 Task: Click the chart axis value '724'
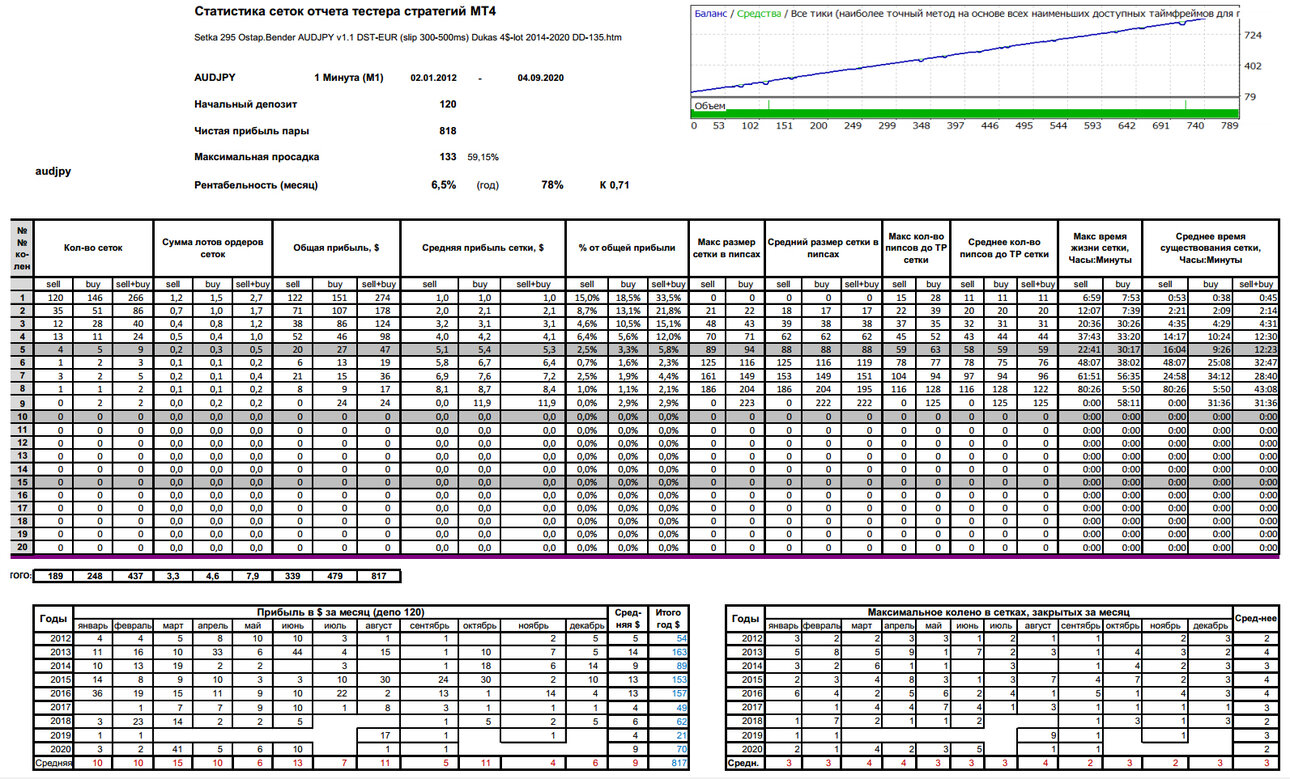pyautogui.click(x=1252, y=35)
